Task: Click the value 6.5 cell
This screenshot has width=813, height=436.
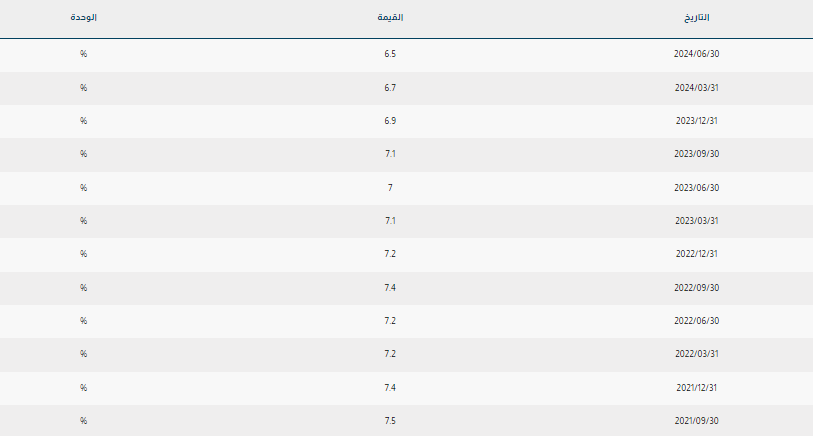Action: coord(390,54)
